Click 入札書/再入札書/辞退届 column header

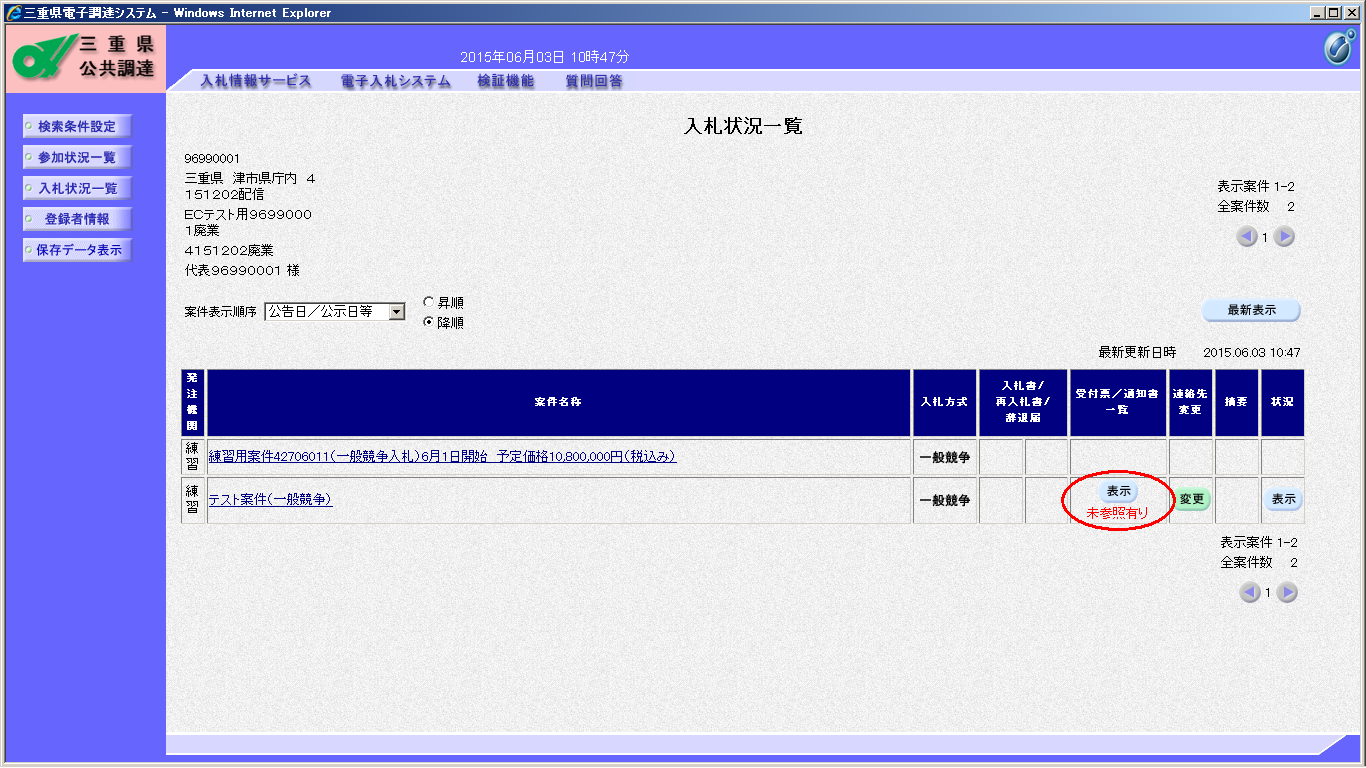(x=1023, y=402)
